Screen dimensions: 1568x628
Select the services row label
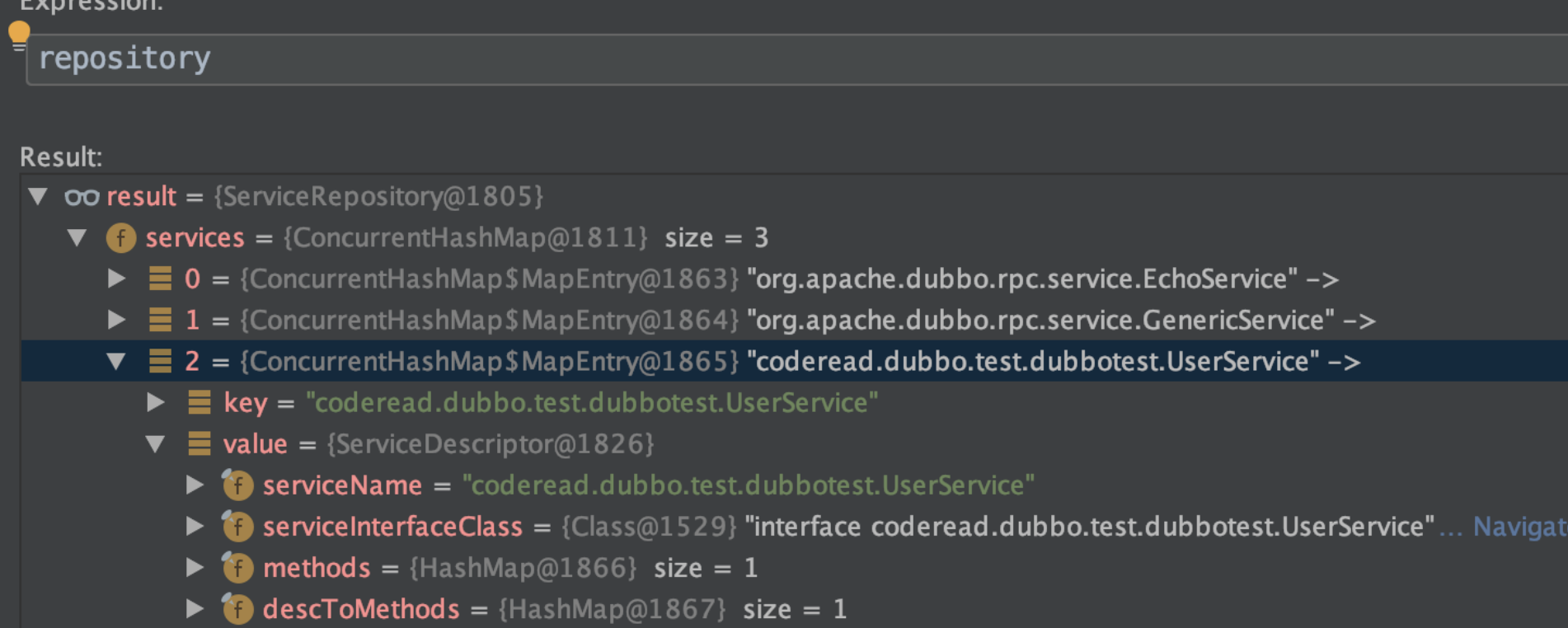(x=195, y=238)
